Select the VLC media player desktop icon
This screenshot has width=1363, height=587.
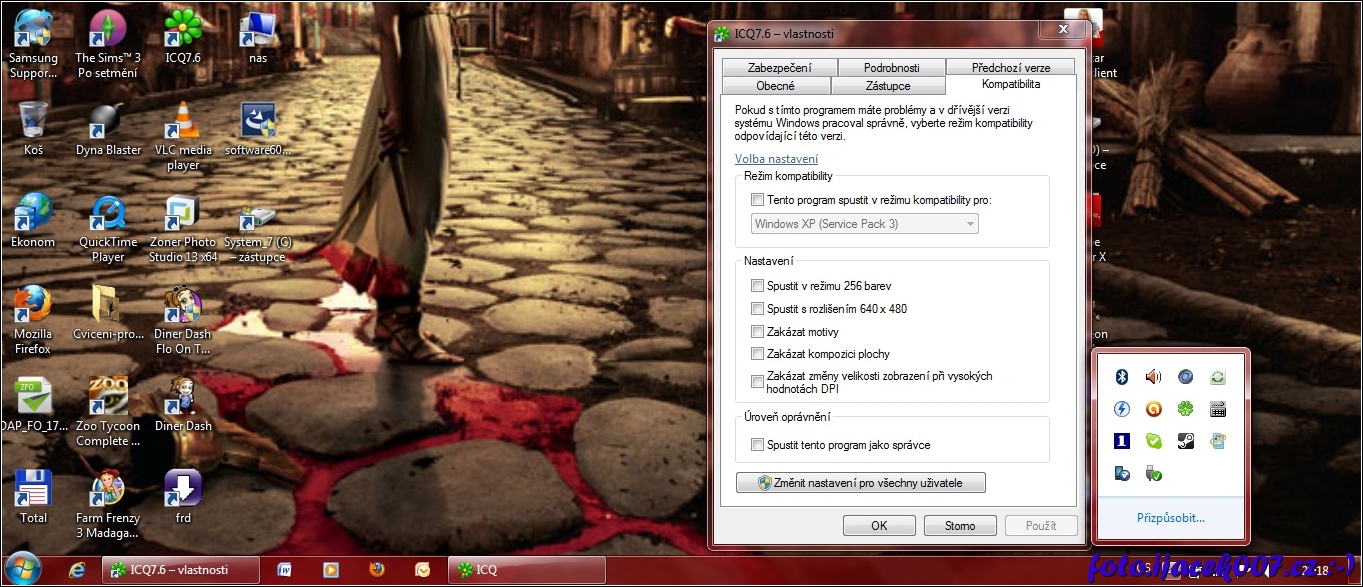tap(182, 132)
